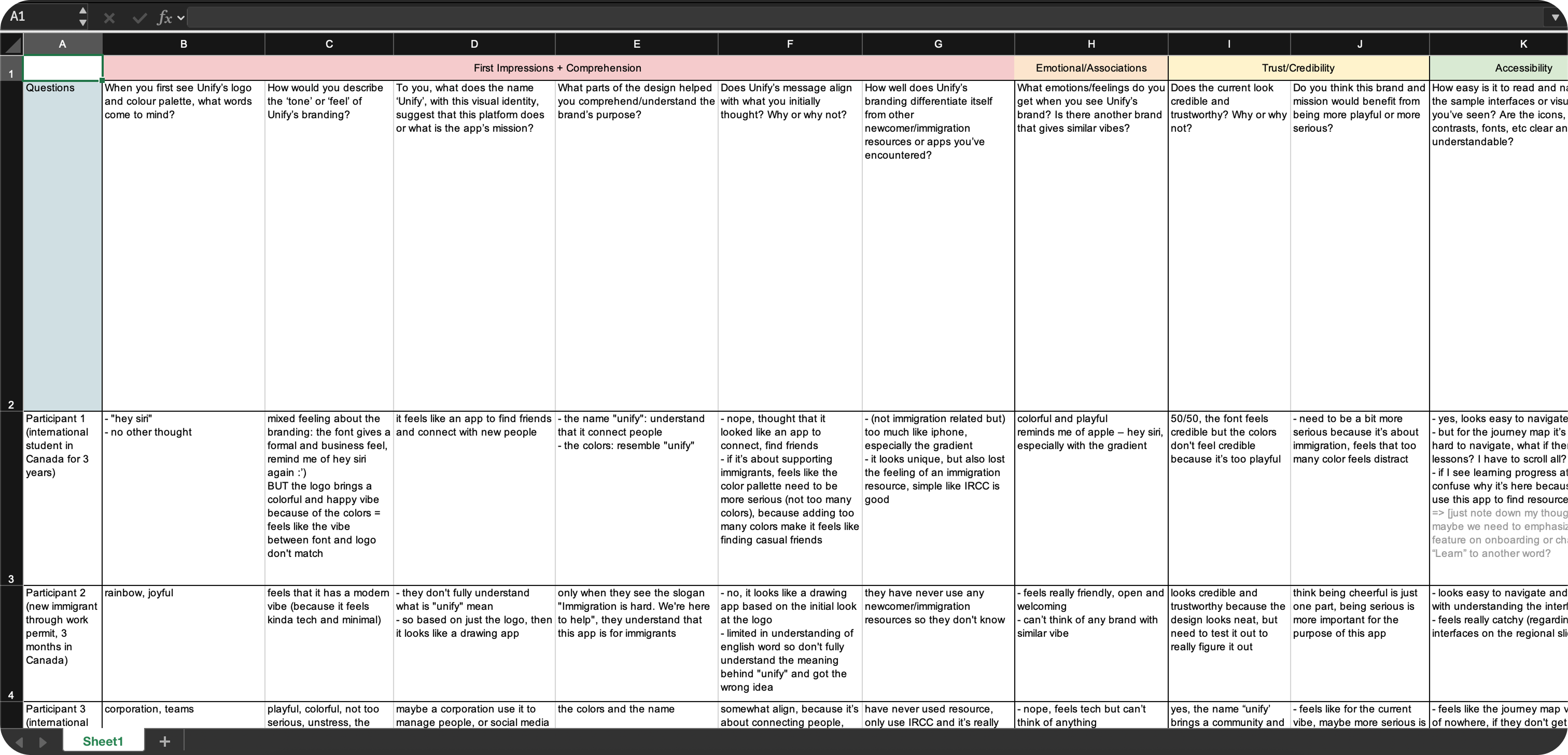Select column H header
The width and height of the screenshot is (1568, 755).
[x=1091, y=44]
